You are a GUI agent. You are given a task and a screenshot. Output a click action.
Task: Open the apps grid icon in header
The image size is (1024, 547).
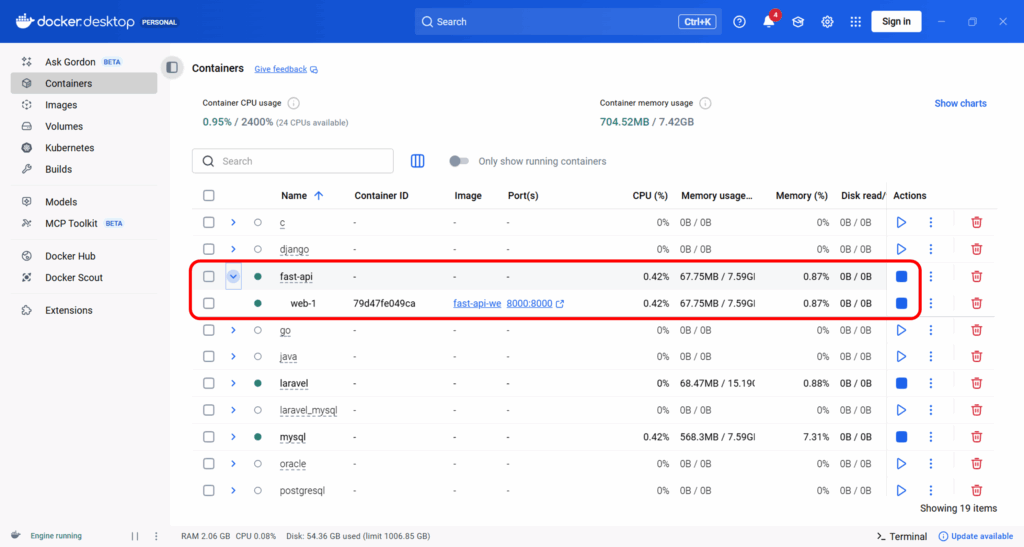(855, 22)
